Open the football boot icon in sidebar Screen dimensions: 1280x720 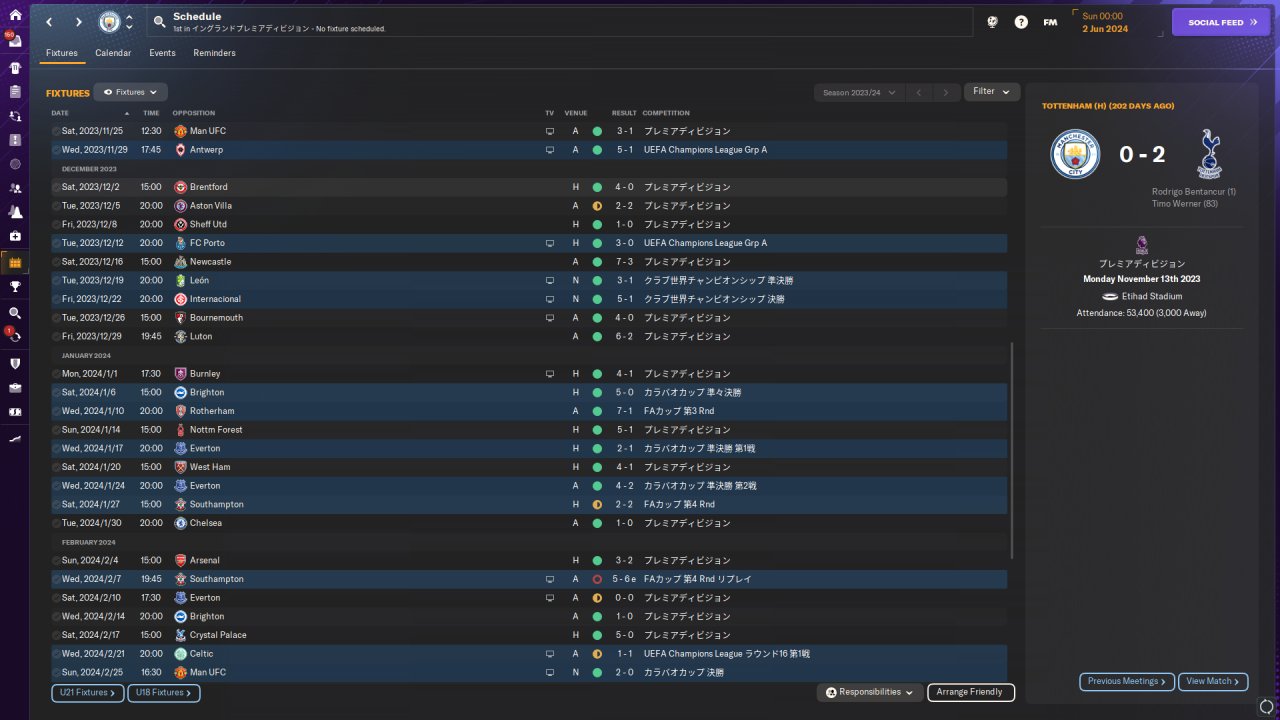pyautogui.click(x=15, y=438)
